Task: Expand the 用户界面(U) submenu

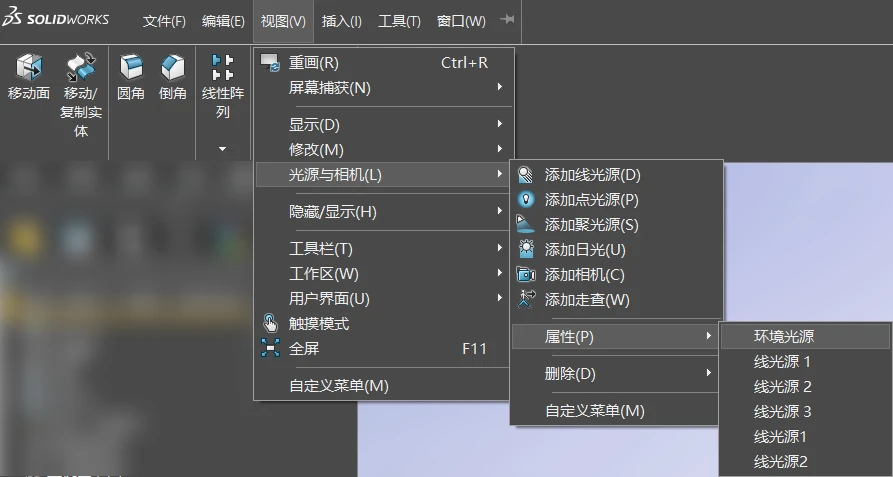Action: pyautogui.click(x=384, y=299)
